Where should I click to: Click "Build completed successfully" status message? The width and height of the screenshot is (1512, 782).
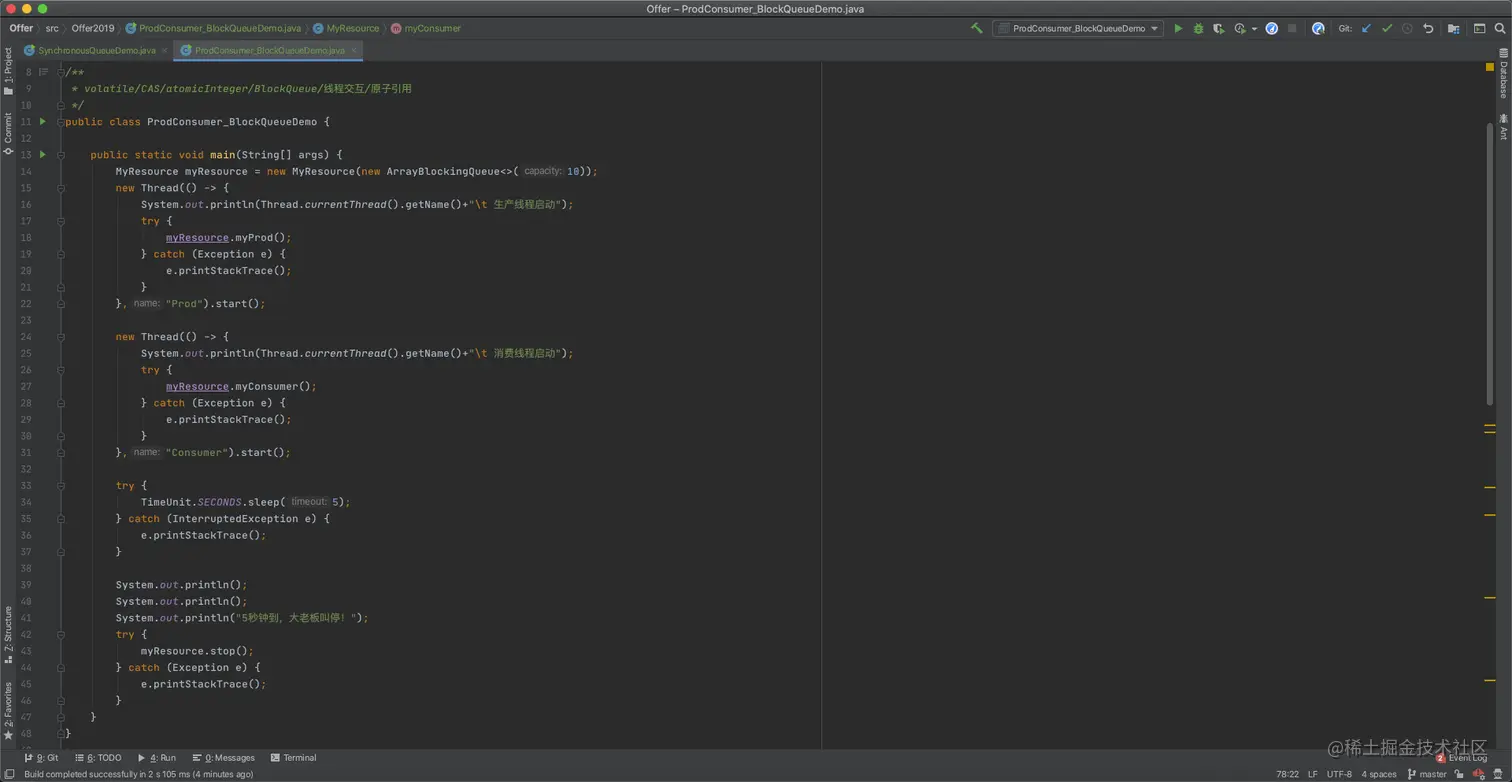coord(138,774)
